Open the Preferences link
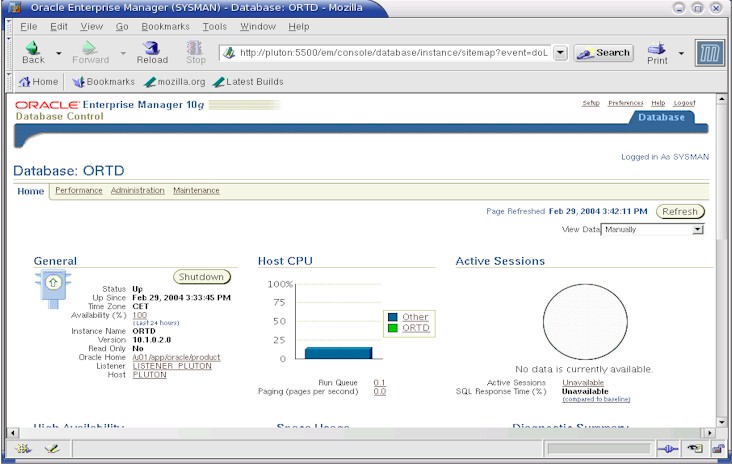This screenshot has width=732, height=464. click(x=626, y=103)
